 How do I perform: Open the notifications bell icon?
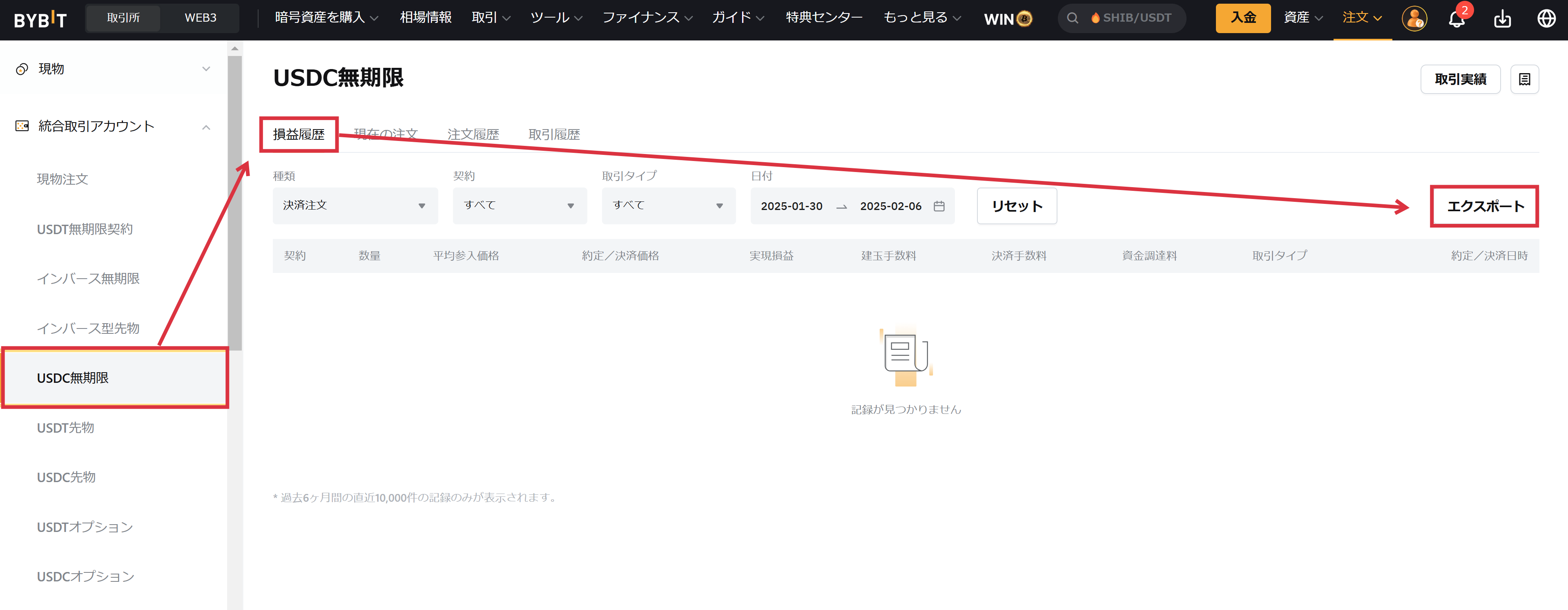(1456, 19)
